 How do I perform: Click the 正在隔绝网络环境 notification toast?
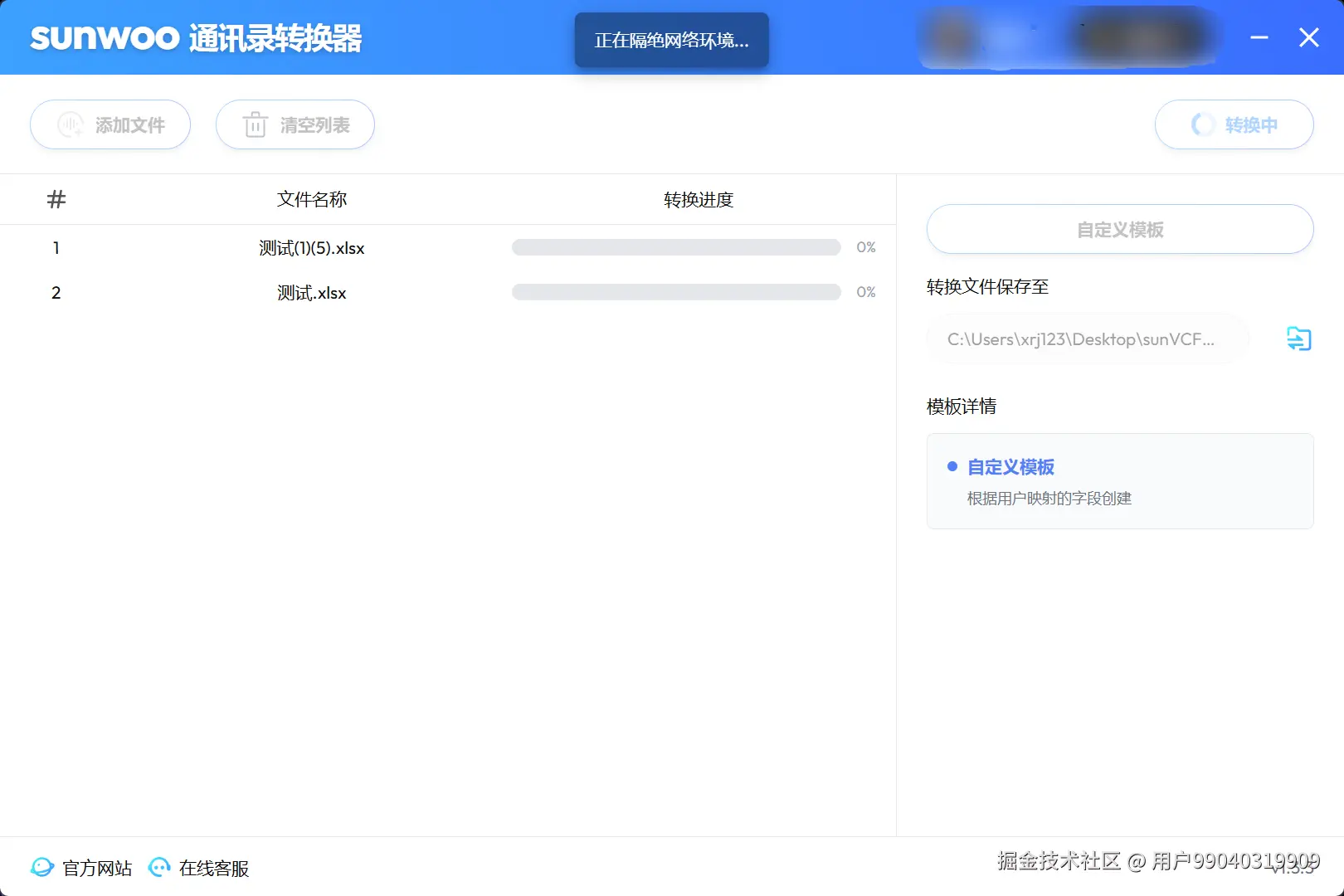coord(672,40)
